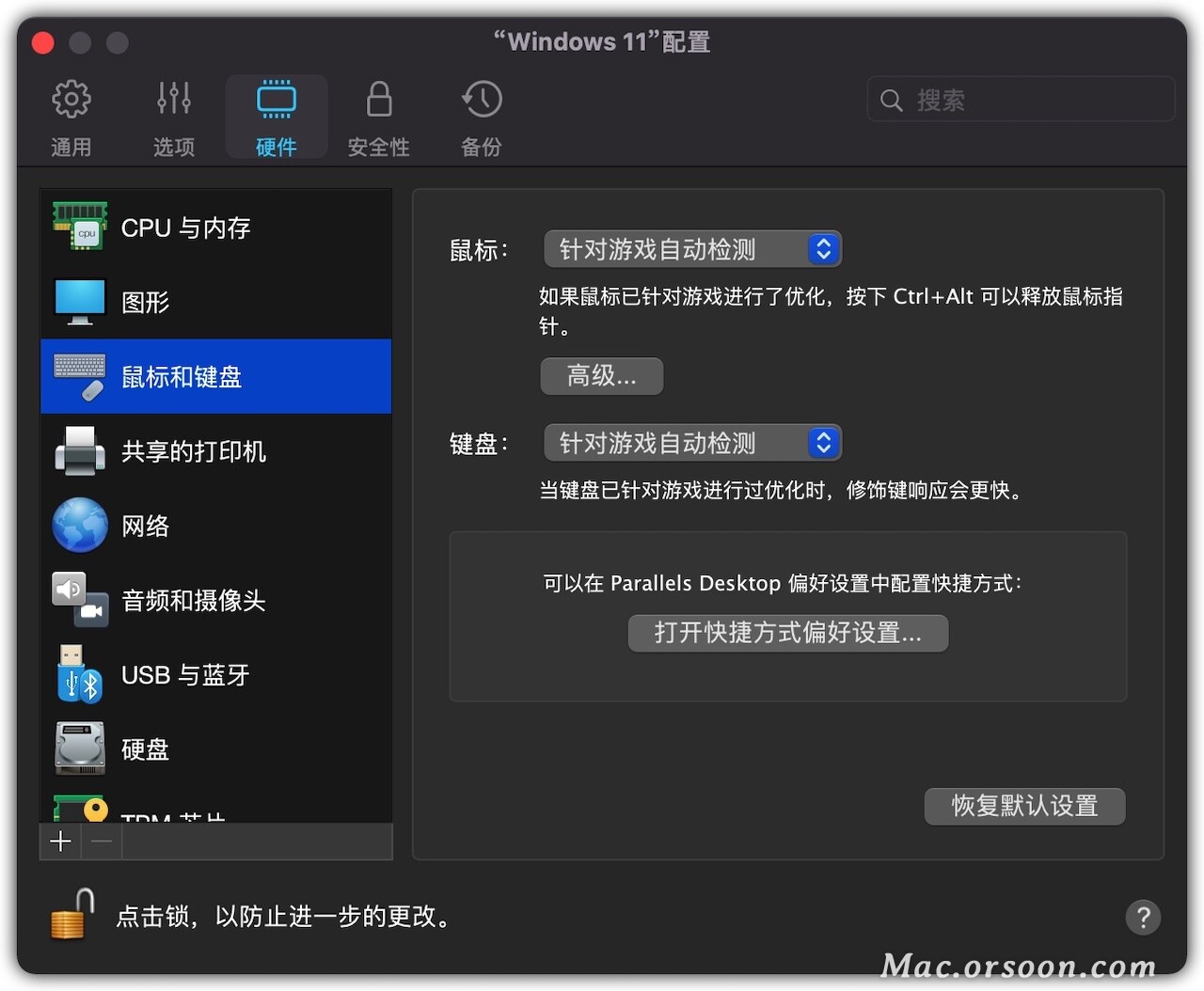Open USB 与蓝牙 settings
The height and width of the screenshot is (991, 1204).
[216, 674]
